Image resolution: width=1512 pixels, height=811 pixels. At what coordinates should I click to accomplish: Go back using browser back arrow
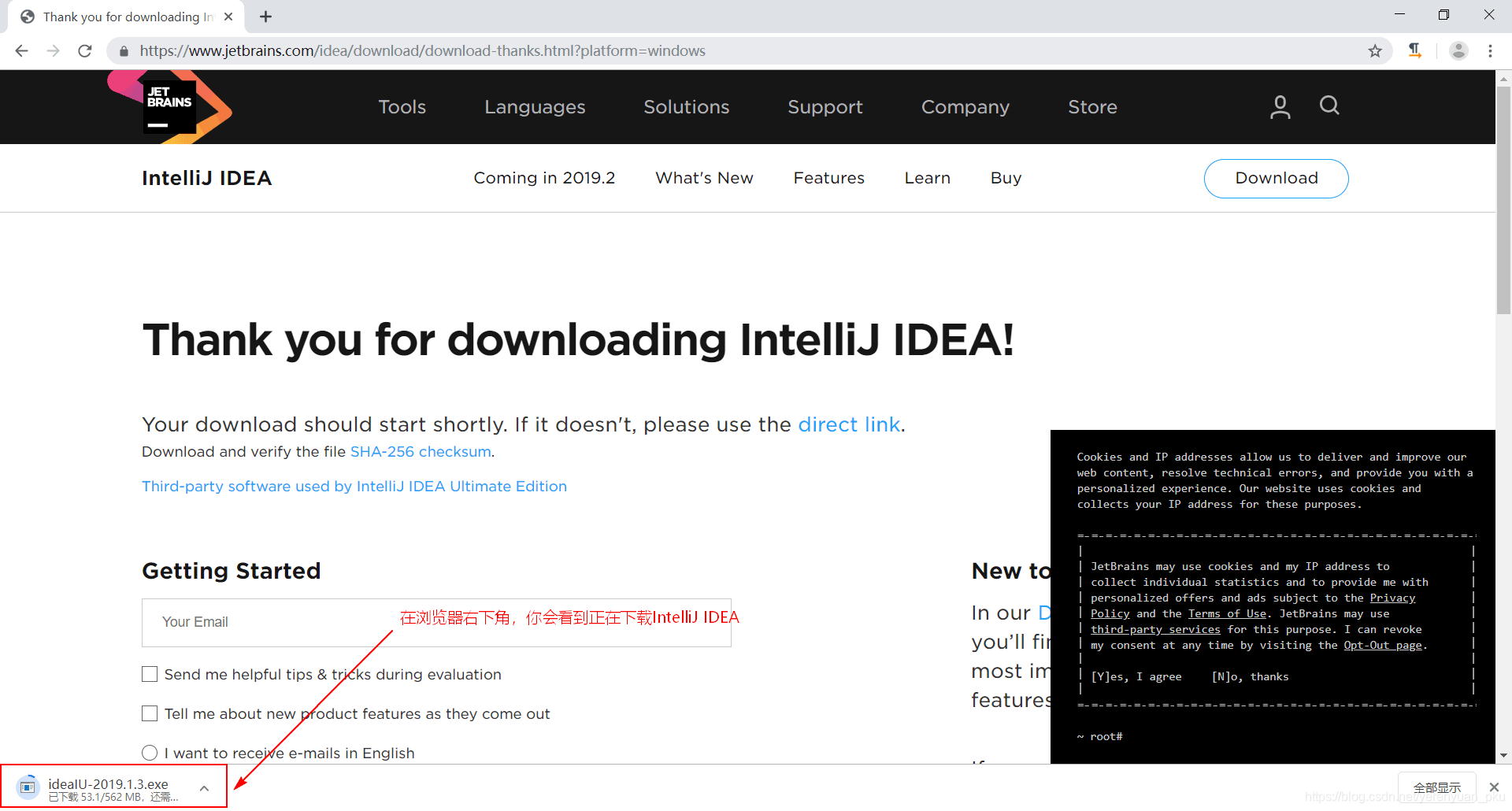point(21,51)
